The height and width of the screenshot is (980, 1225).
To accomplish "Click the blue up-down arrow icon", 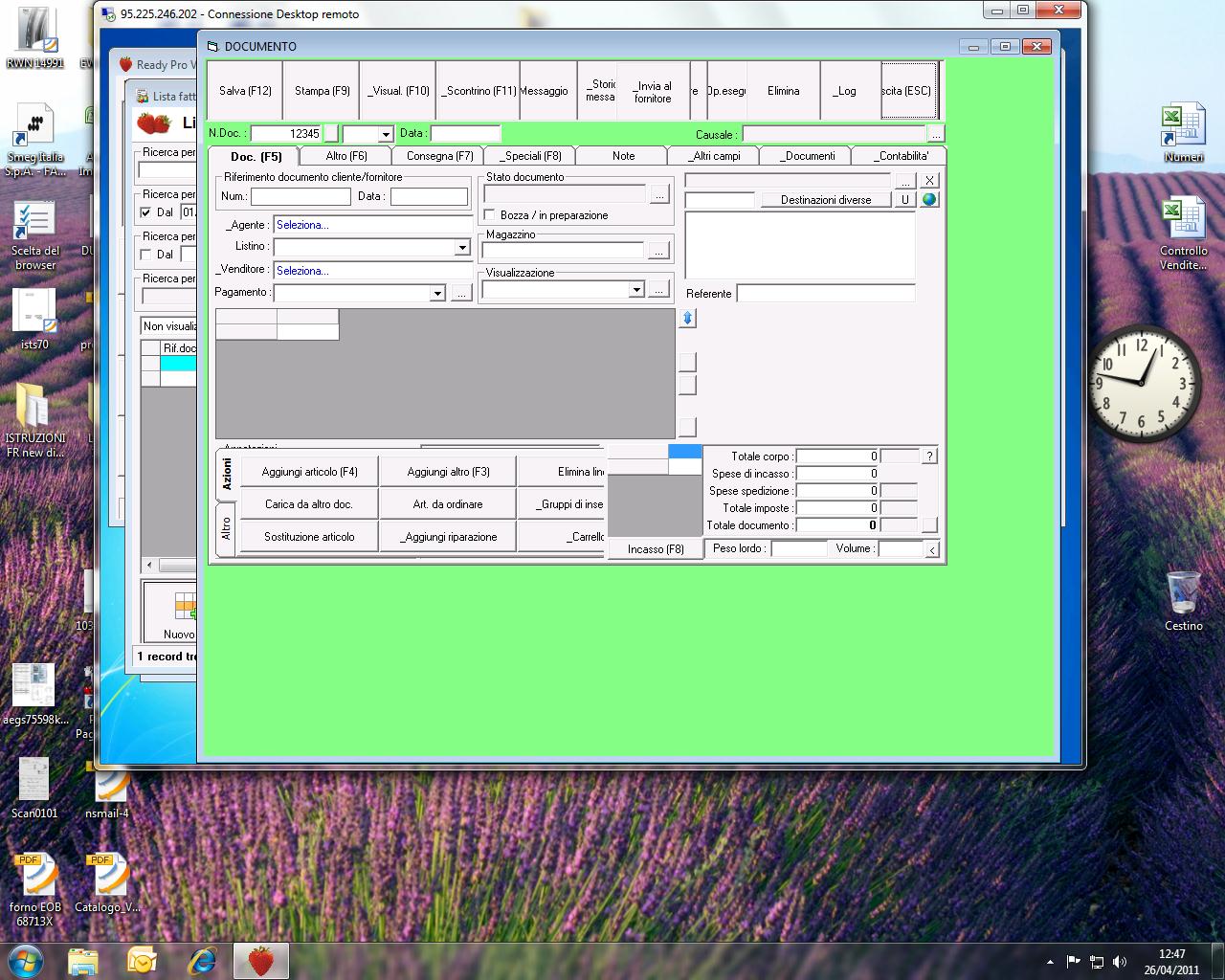I will 687,318.
